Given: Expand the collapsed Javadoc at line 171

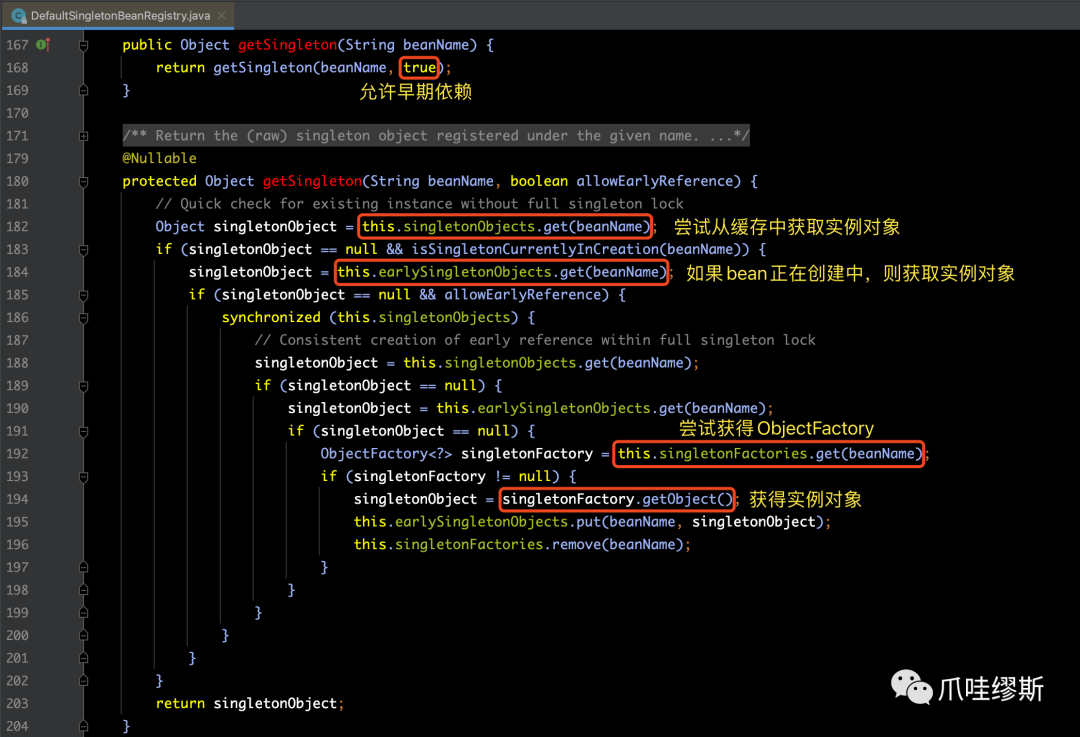Looking at the screenshot, I should click(83, 136).
